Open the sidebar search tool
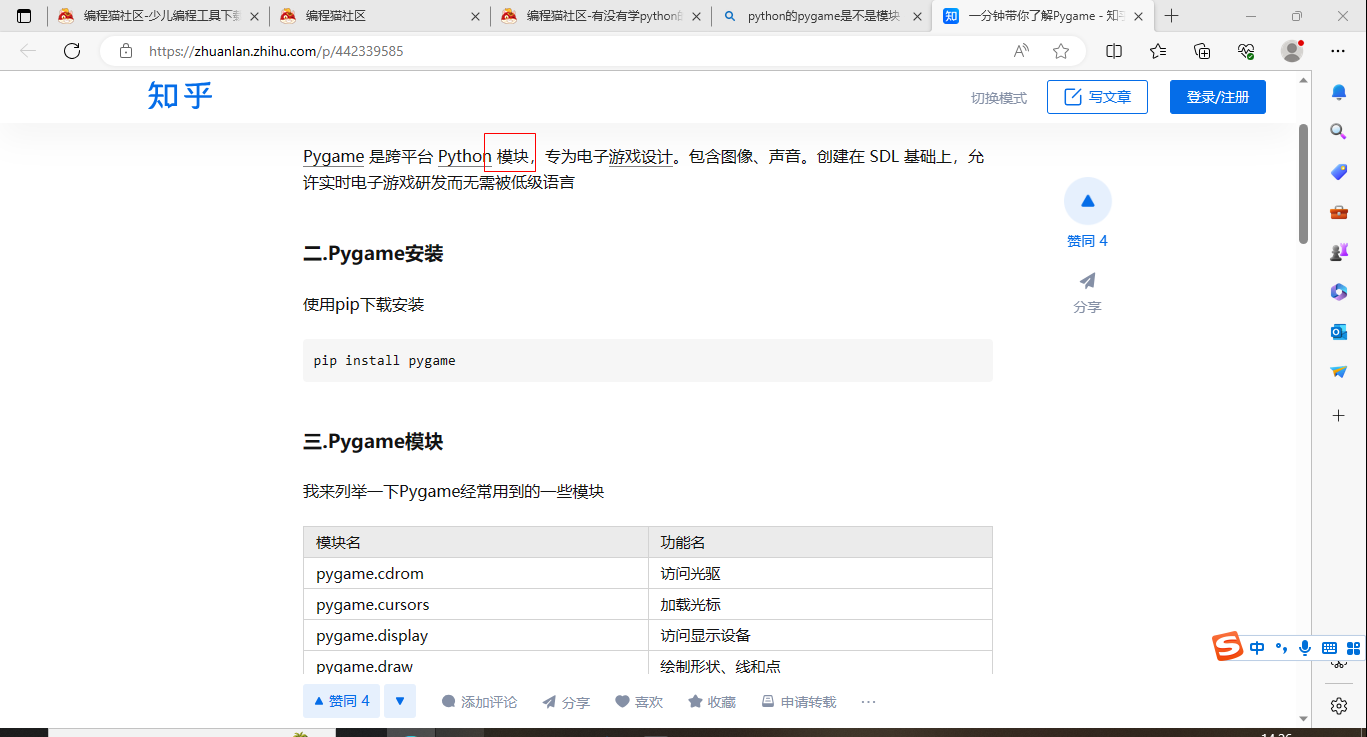This screenshot has height=737, width=1367. 1339,131
